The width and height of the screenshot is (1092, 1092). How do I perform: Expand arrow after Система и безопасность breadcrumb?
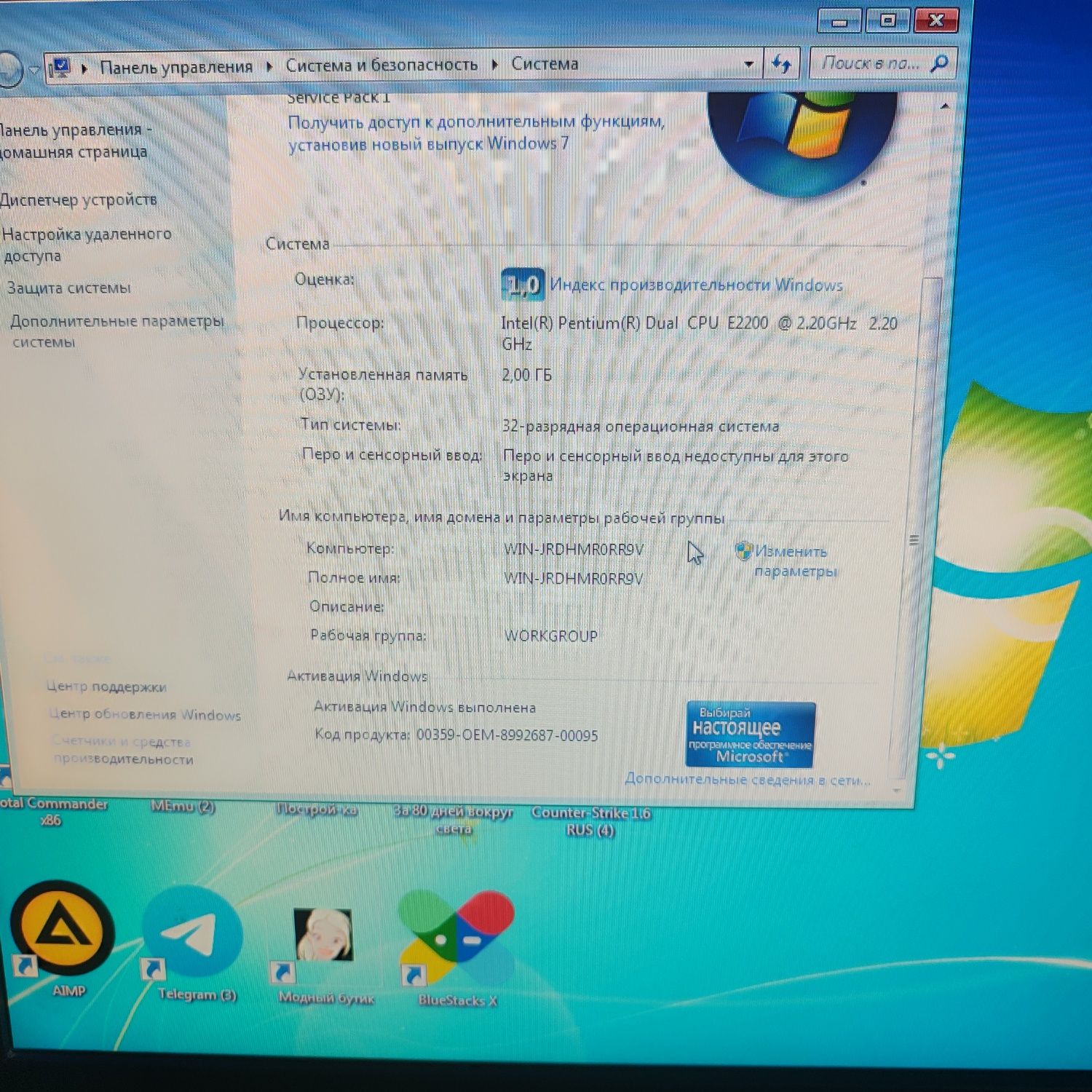495,65
